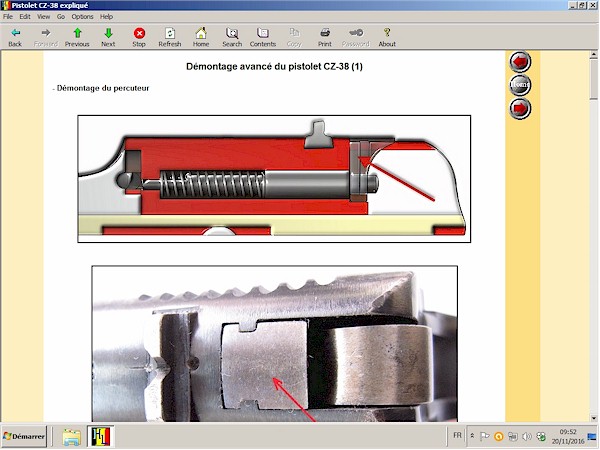Jump to Next topic with green down arrow
The width and height of the screenshot is (600, 450).
[108, 38]
